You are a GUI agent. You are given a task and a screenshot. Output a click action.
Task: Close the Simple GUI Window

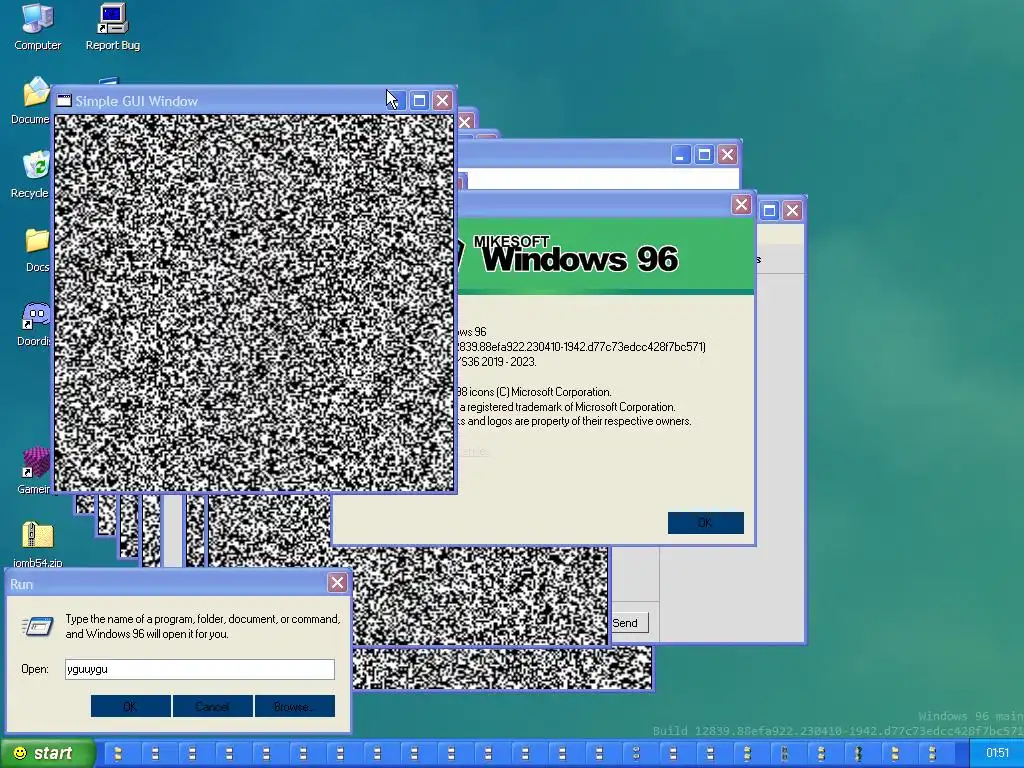click(442, 101)
